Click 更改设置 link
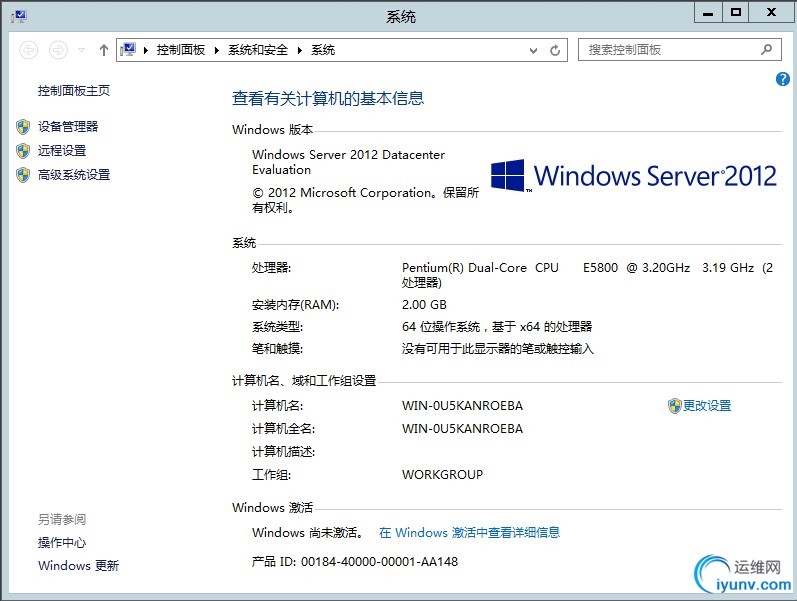This screenshot has height=601, width=797. (707, 406)
